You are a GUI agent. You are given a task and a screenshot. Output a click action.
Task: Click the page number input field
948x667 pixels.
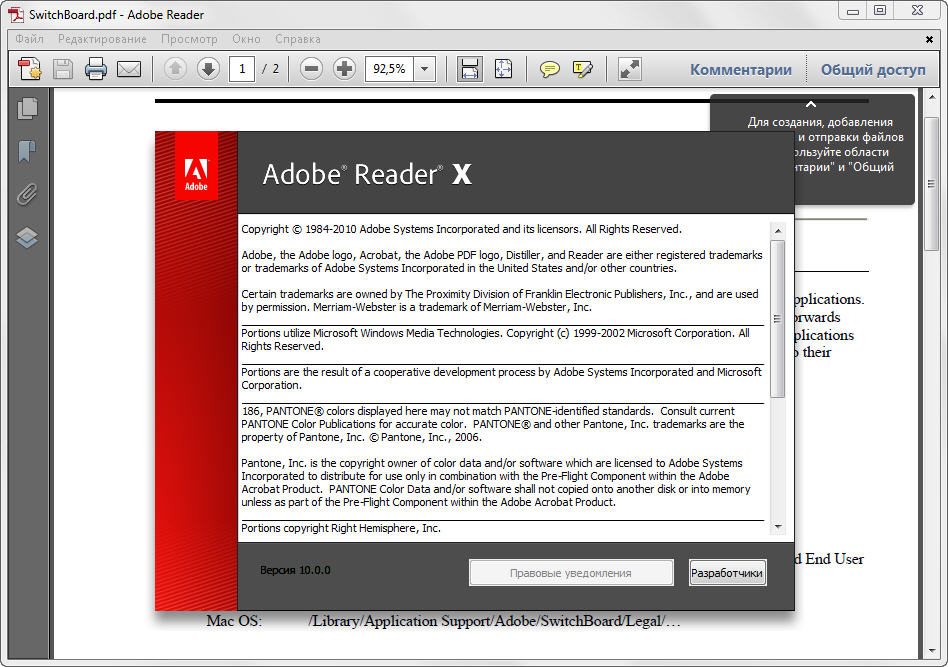tap(242, 69)
